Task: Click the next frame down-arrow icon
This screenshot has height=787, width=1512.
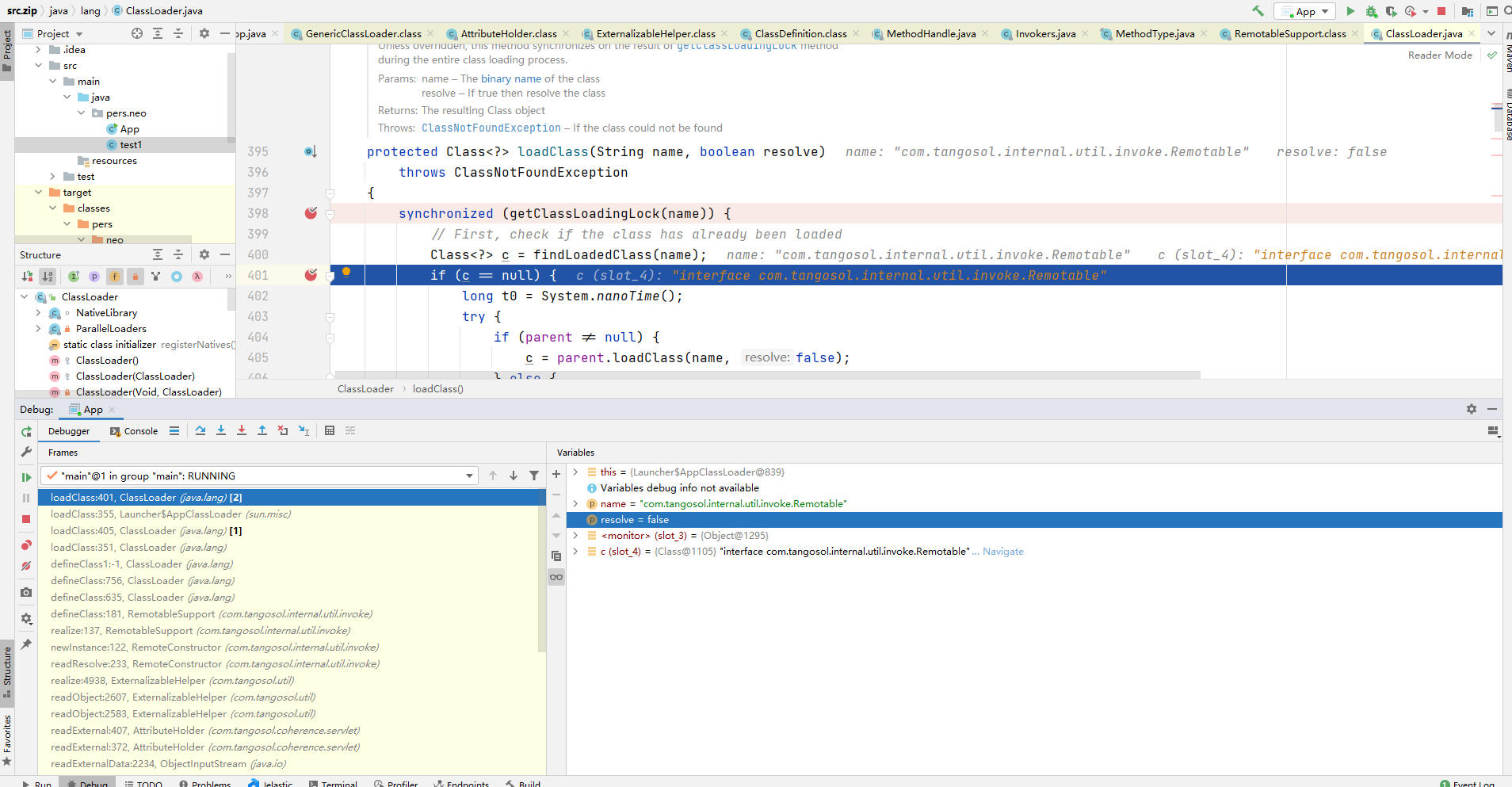Action: 514,476
